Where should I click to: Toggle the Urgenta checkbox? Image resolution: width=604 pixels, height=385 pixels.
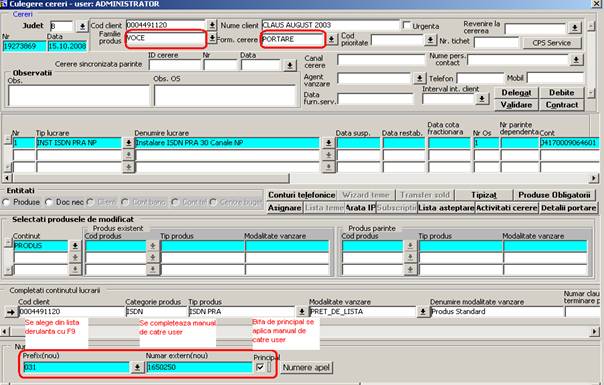[x=406, y=25]
